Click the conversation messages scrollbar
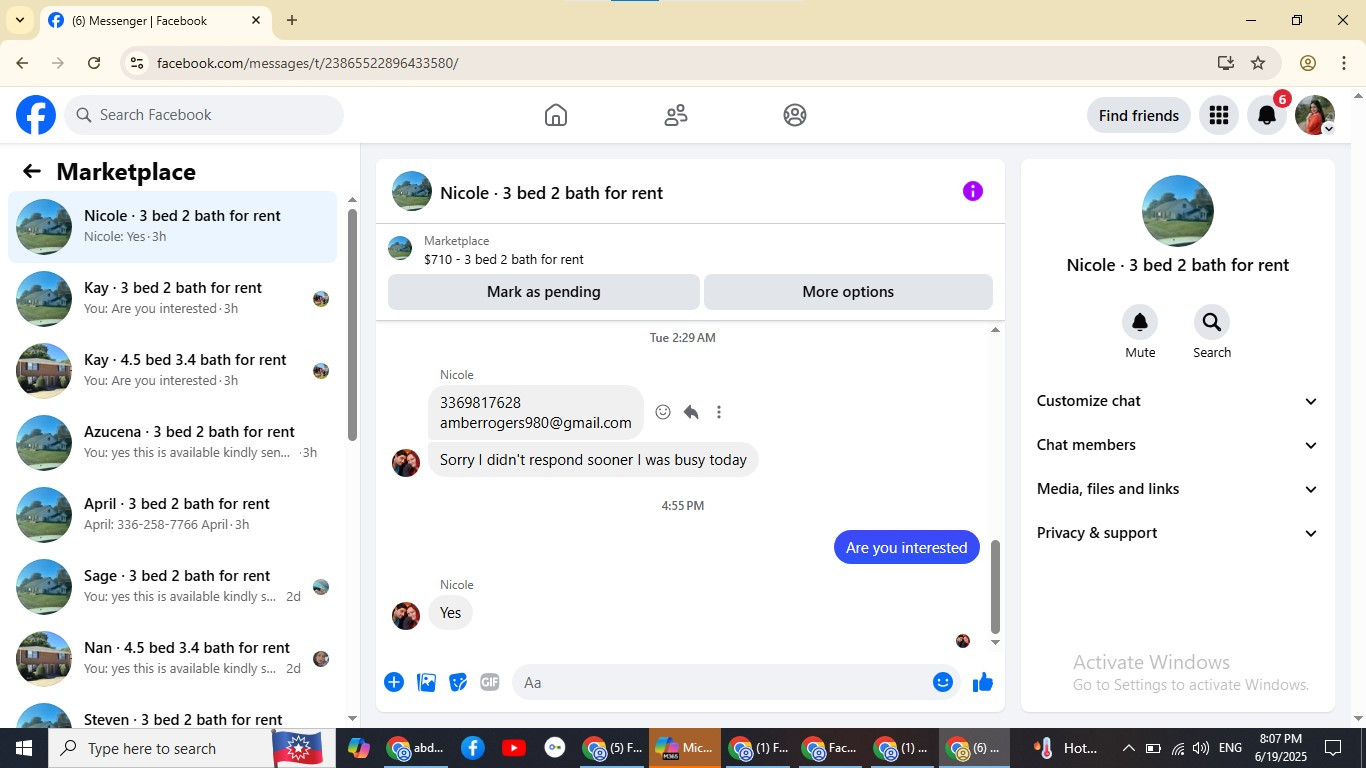Viewport: 1366px width, 768px height. [x=995, y=586]
